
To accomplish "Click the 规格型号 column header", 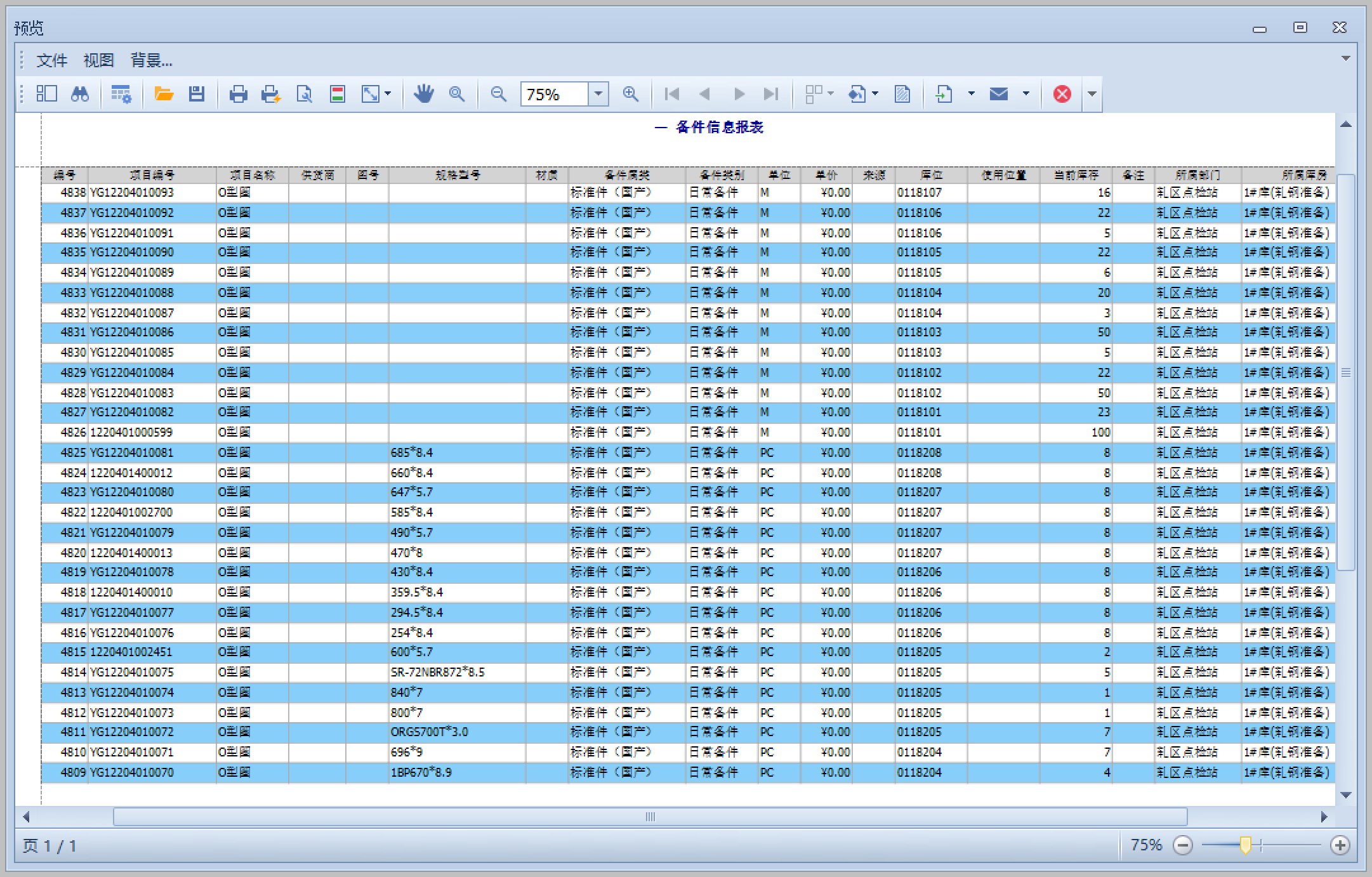I will click(x=458, y=175).
